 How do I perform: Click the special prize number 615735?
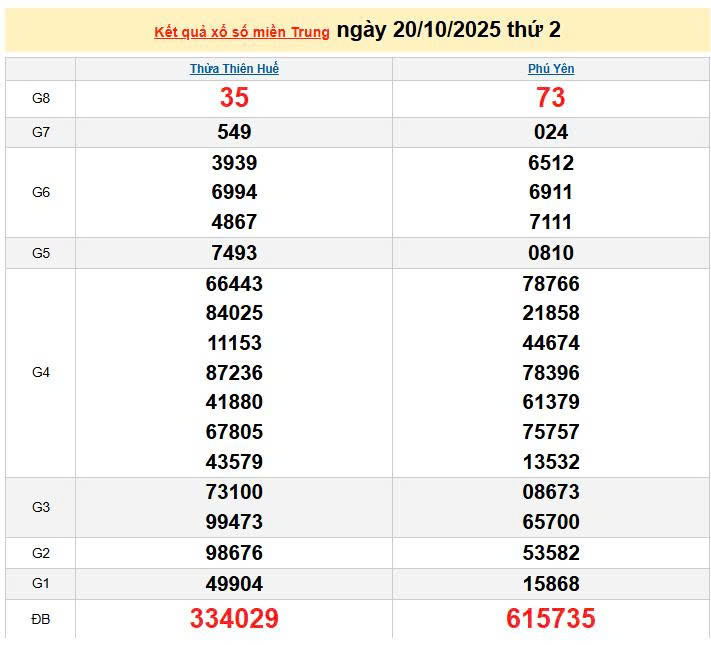[x=551, y=619]
